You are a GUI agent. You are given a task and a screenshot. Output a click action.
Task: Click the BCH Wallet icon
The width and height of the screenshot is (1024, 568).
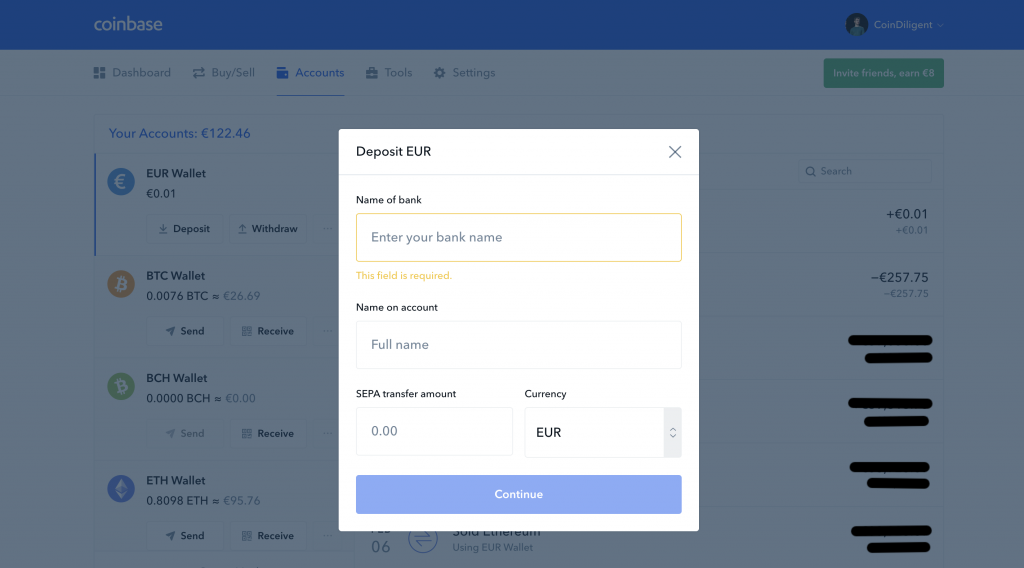coord(121,387)
